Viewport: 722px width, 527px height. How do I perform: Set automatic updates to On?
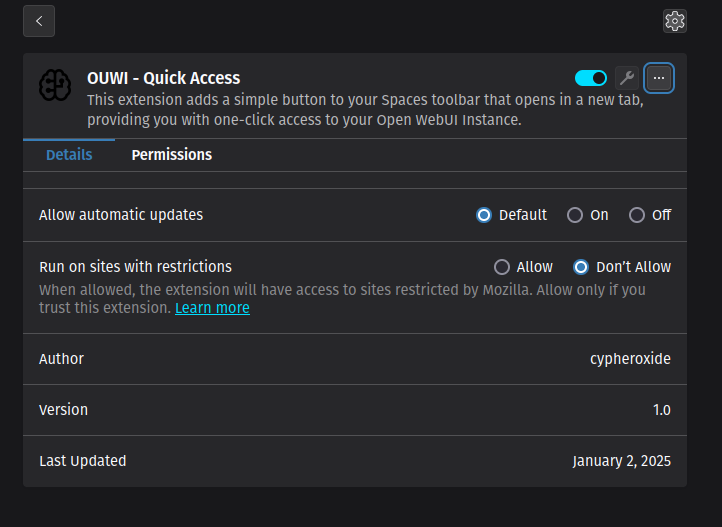(x=575, y=215)
